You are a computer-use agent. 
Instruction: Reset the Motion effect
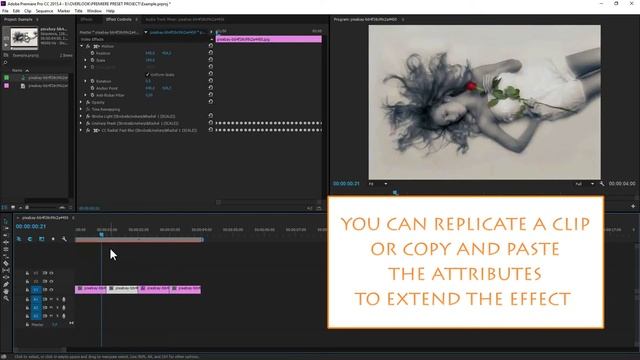coord(211,46)
